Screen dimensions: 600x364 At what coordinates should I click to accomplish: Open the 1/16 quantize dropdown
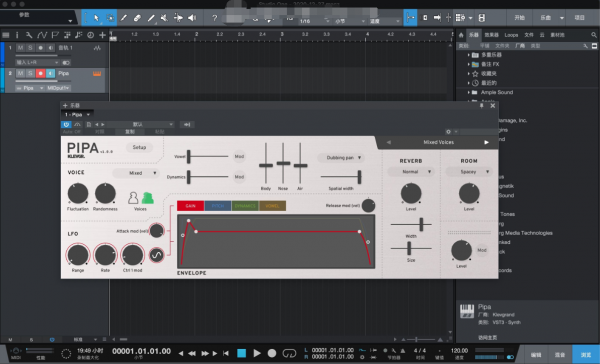pos(315,21)
